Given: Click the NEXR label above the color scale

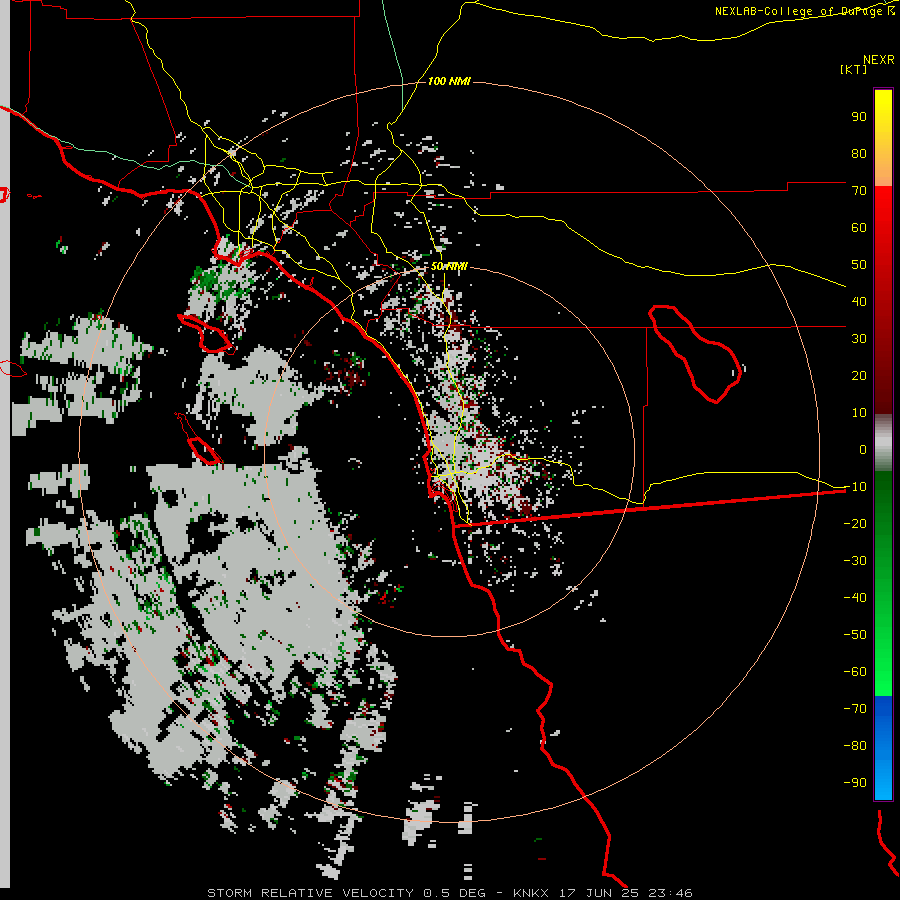Looking at the screenshot, I should coord(878,60).
